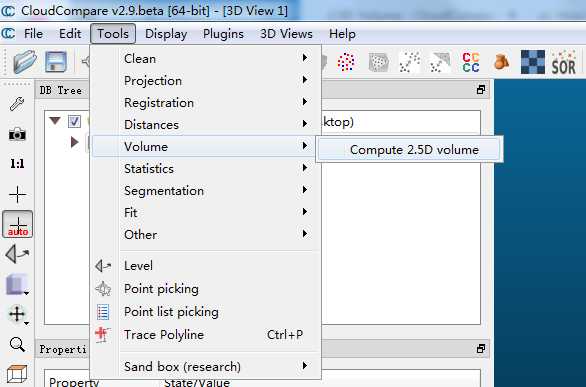Viewport: 586px width, 387px height.
Task: Click the magnifier zoom icon
Action: 17,344
